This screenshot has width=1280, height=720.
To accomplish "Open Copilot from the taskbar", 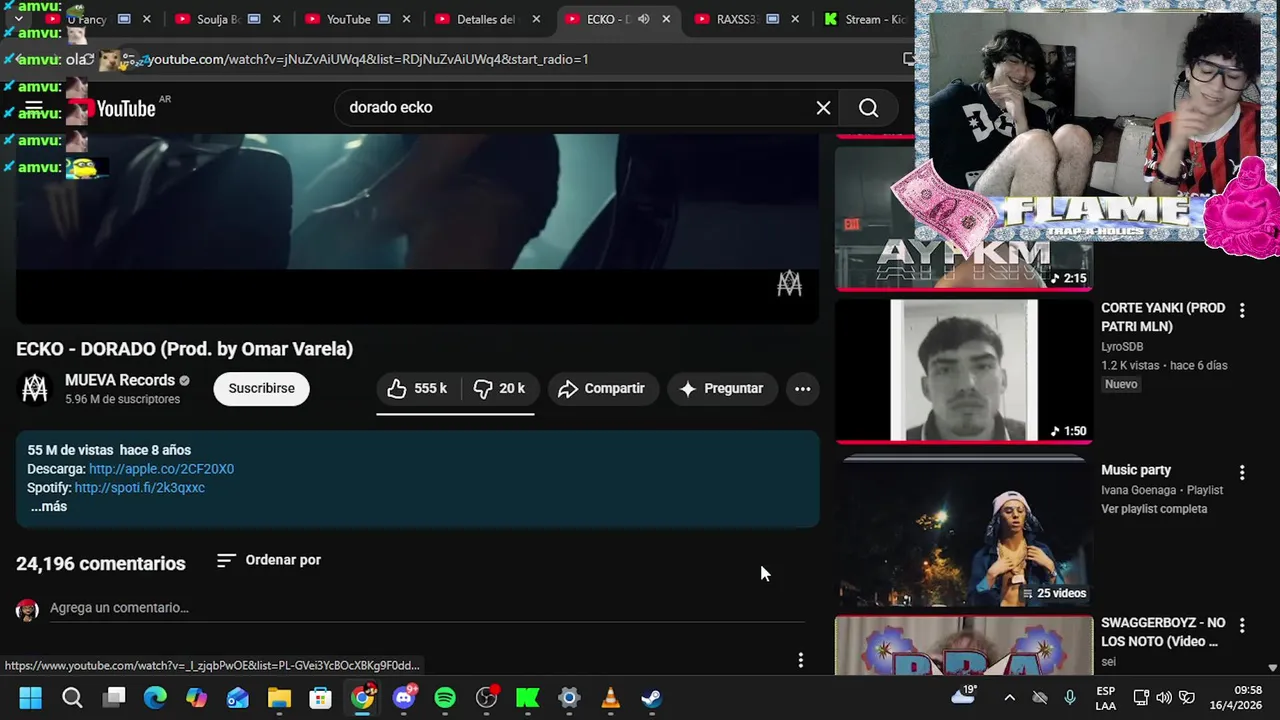I will pos(196,698).
